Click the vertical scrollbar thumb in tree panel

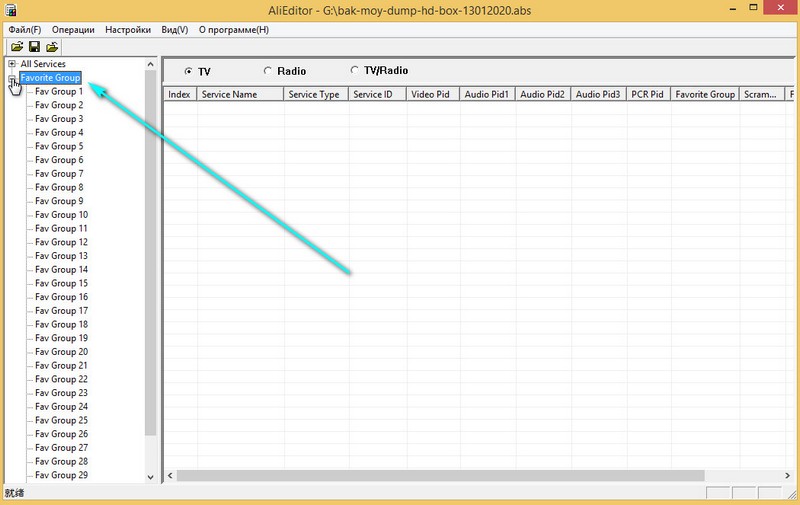[151, 253]
